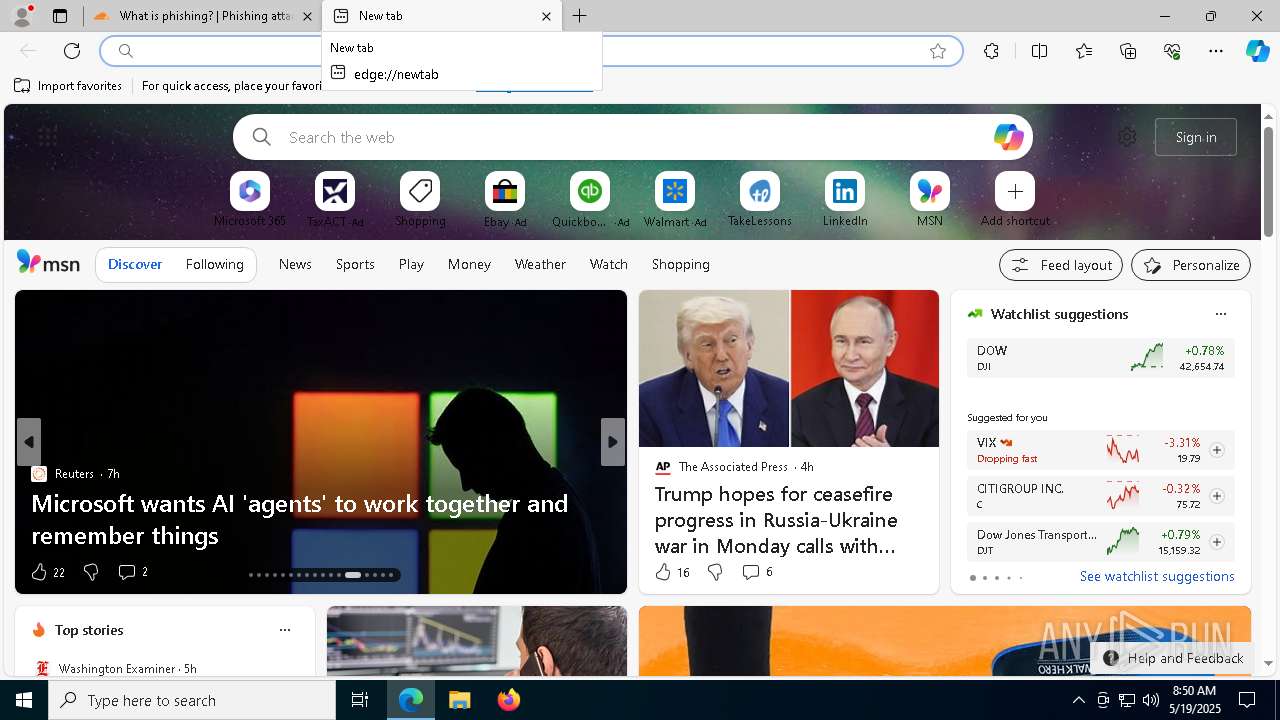Open See watchlist suggestions link
The height and width of the screenshot is (720, 1280).
(x=1157, y=576)
